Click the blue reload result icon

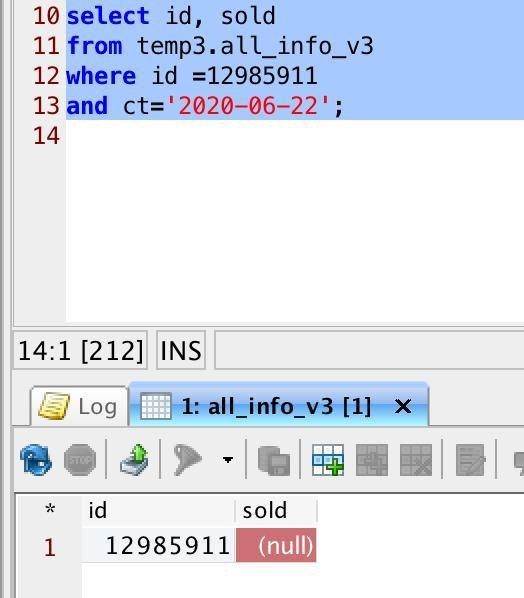(36, 459)
